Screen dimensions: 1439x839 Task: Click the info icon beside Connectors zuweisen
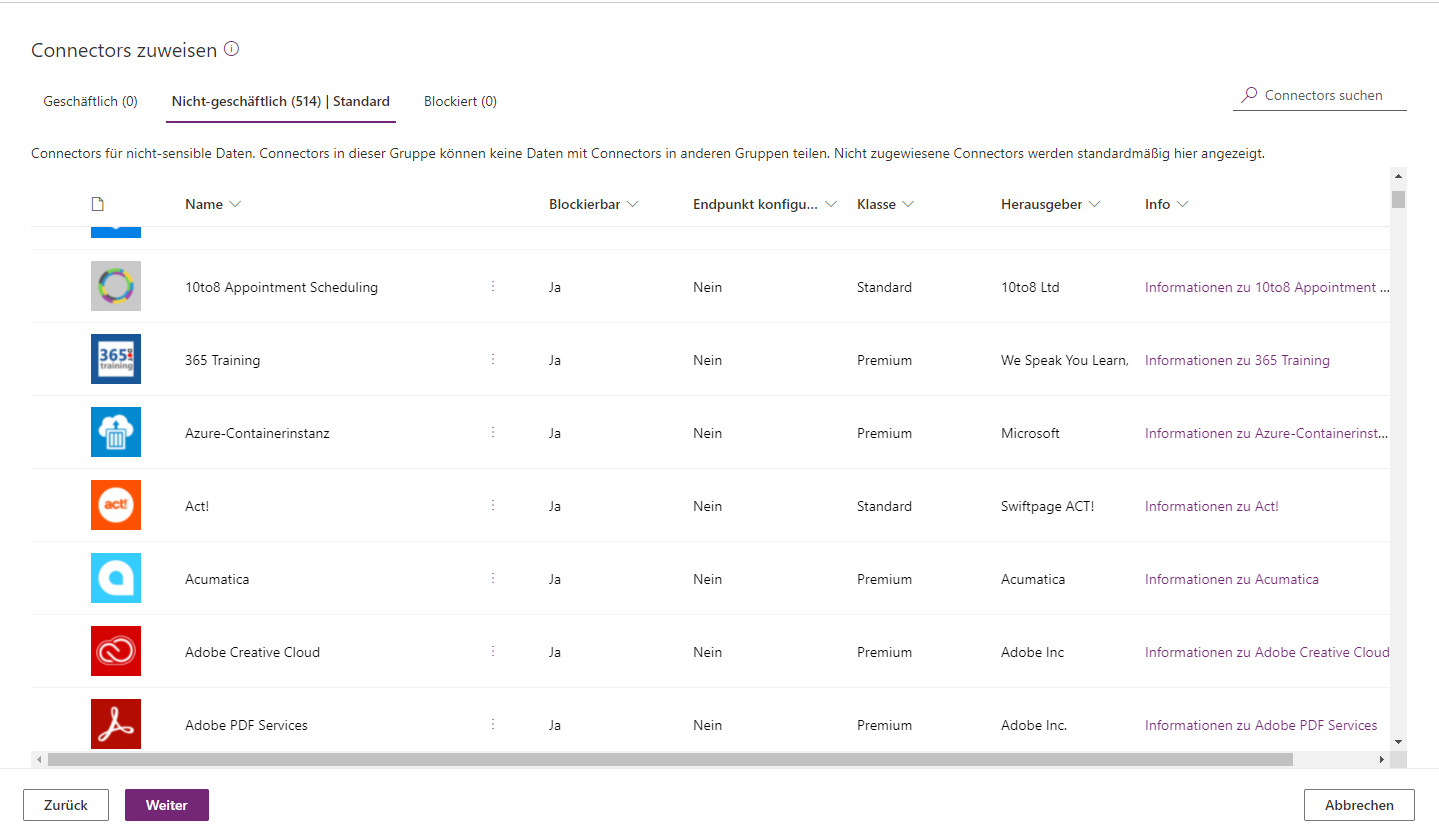point(231,49)
